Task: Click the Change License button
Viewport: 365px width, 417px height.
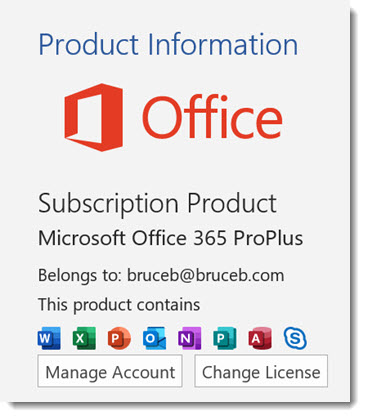Action: [x=261, y=371]
